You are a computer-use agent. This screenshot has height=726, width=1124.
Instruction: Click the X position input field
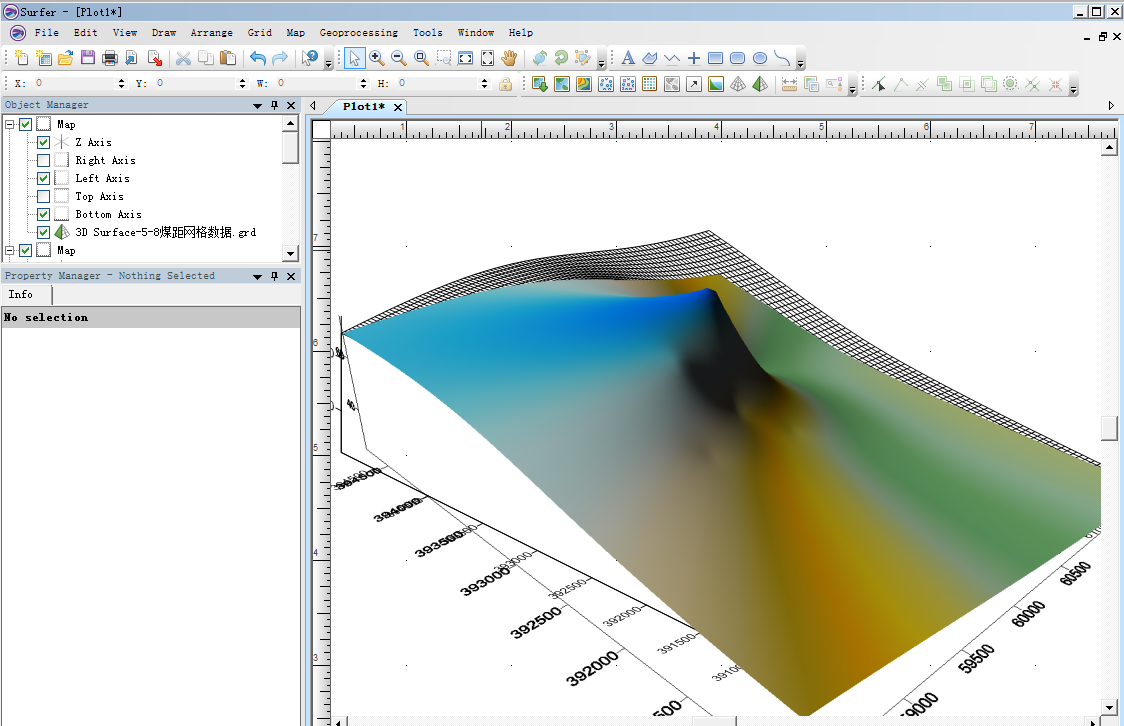coord(75,84)
